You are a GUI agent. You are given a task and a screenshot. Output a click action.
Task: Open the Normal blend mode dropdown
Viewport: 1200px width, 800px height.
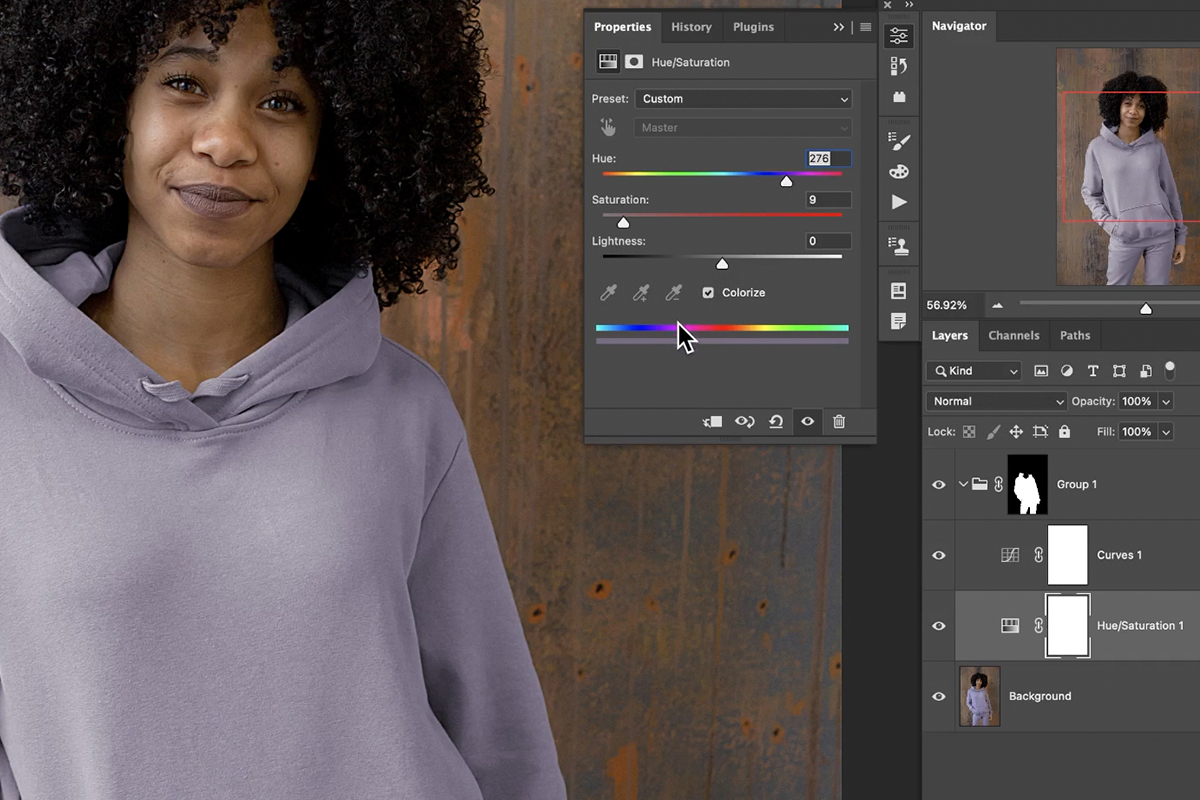tap(995, 400)
